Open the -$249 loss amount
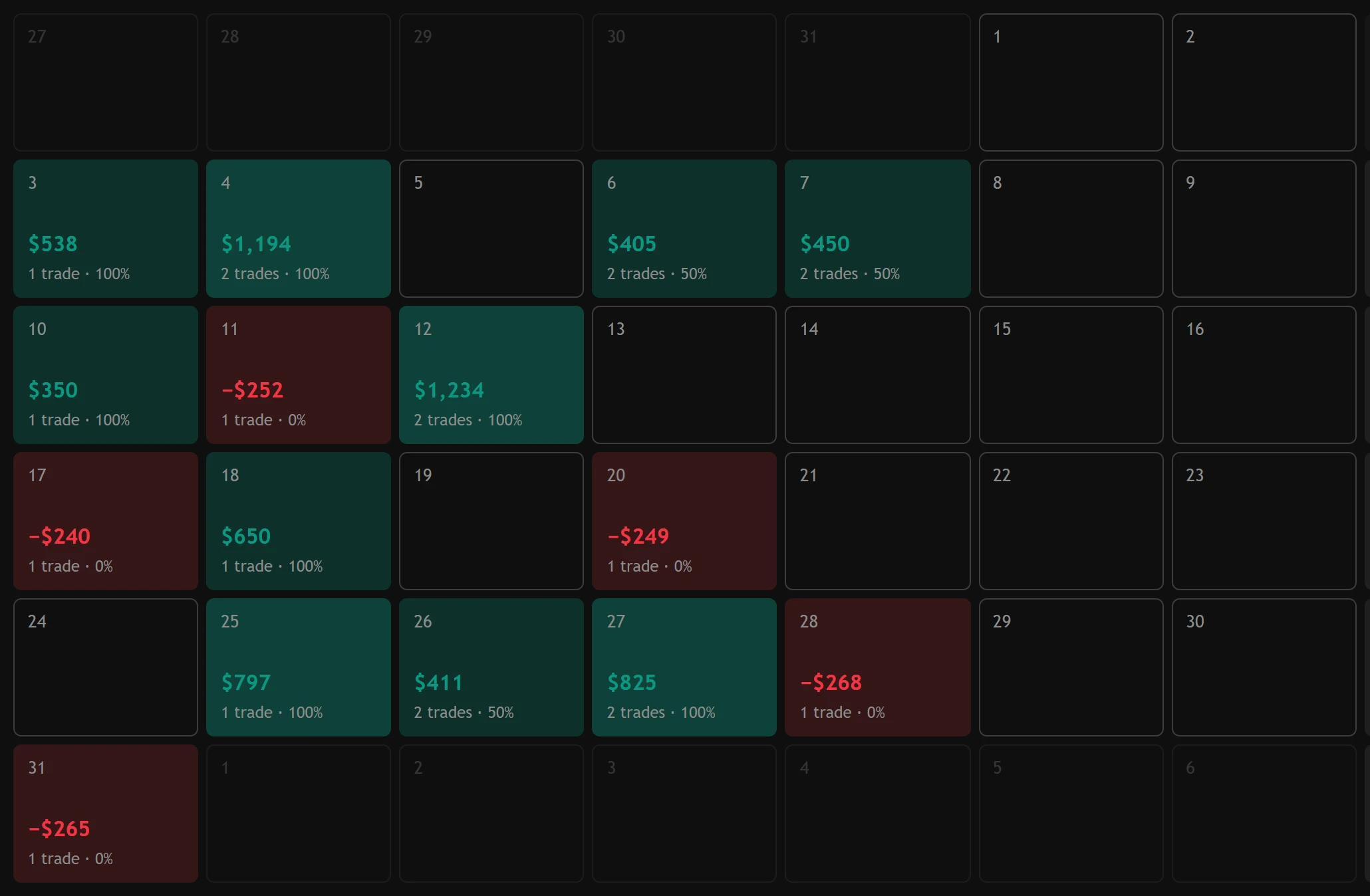Screen dimensions: 1370x896 [638, 536]
